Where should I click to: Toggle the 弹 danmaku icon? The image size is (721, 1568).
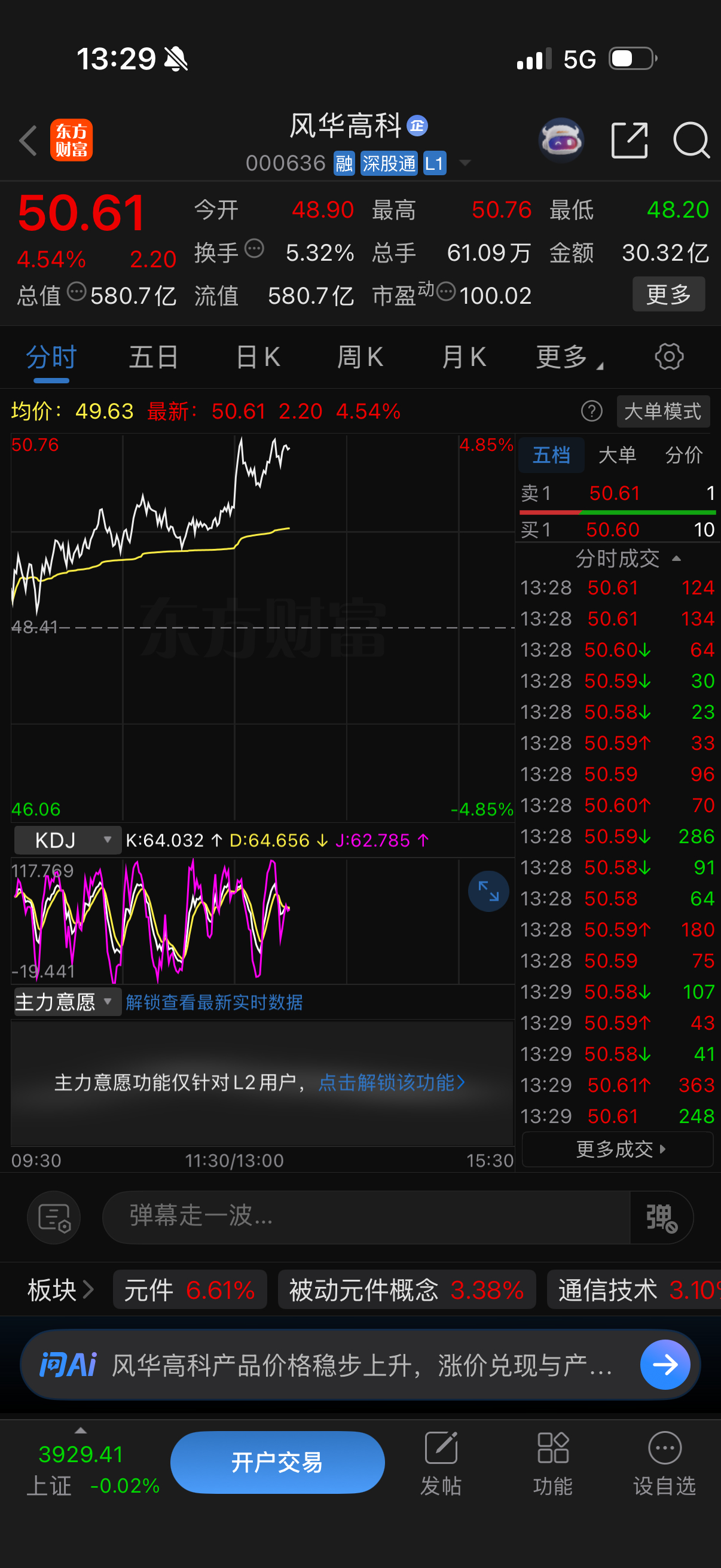661,1218
